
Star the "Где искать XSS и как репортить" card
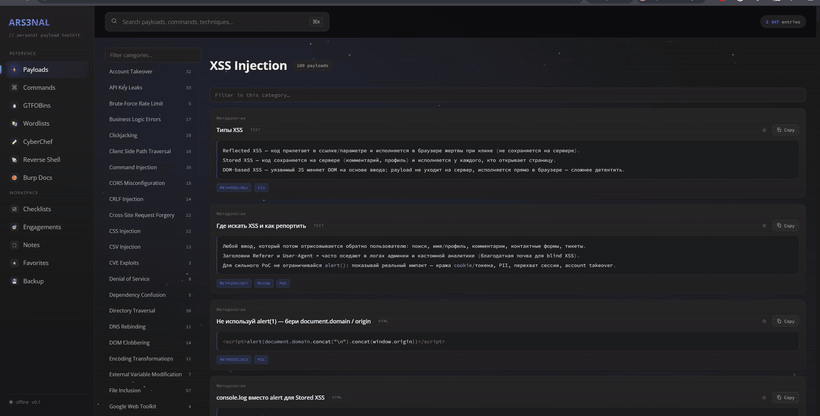click(x=764, y=226)
